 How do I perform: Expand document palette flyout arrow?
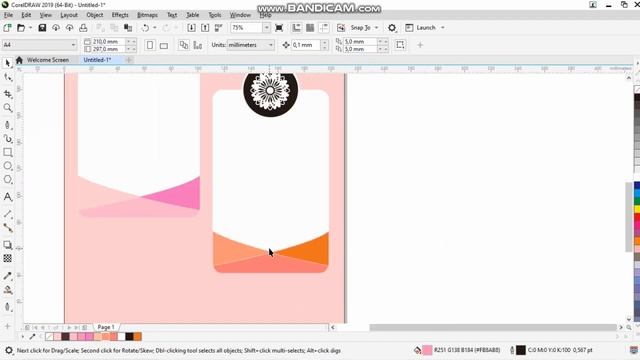point(22,336)
